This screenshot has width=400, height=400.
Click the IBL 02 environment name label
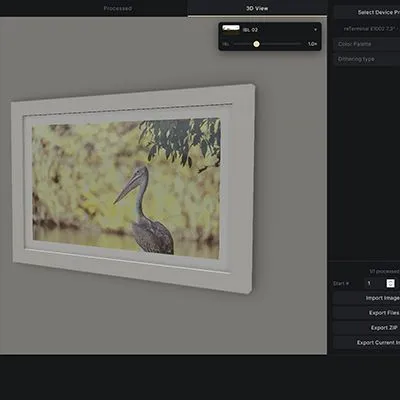(x=250, y=30)
